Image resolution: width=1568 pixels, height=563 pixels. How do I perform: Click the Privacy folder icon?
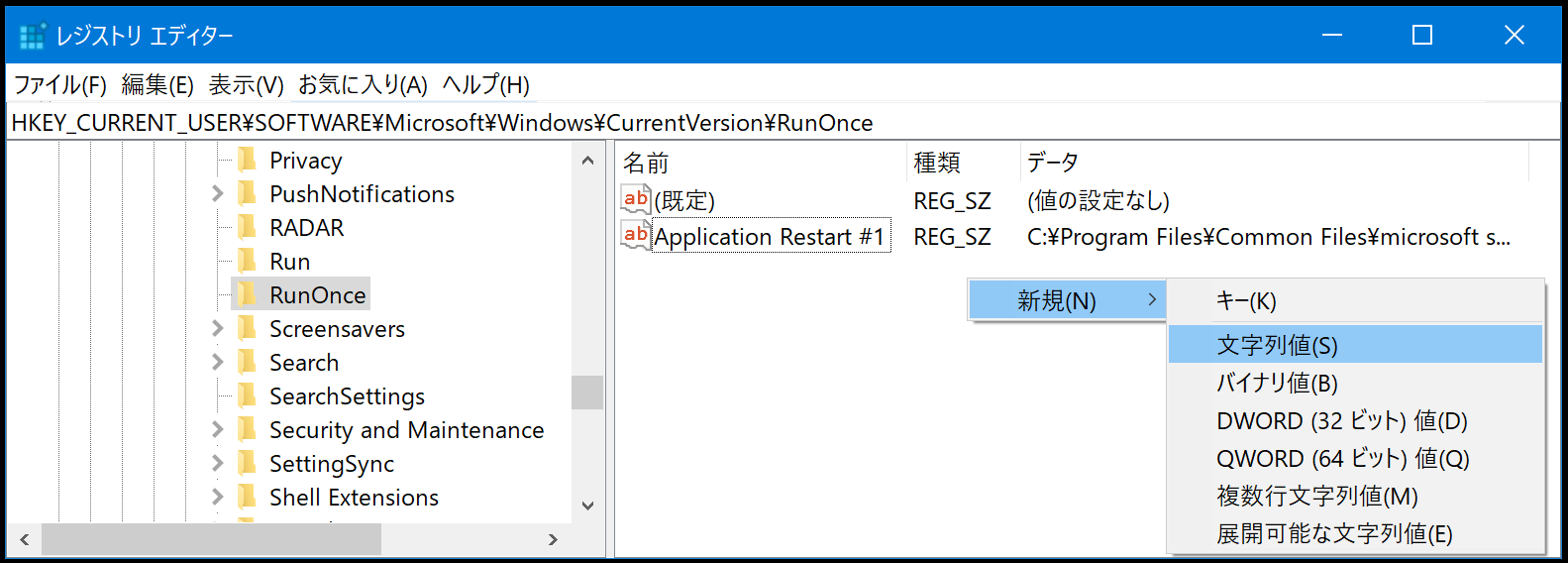click(x=248, y=160)
